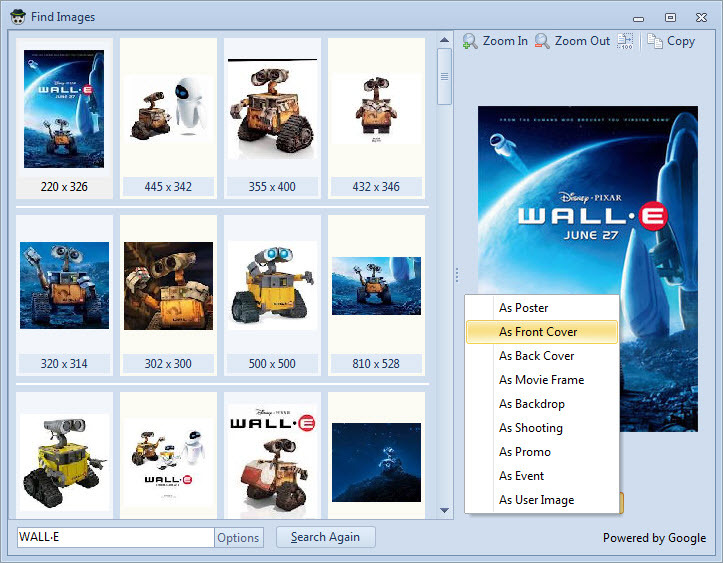Click the Copy toolbar button
Viewport: 723px width, 563px height.
pyautogui.click(x=671, y=41)
